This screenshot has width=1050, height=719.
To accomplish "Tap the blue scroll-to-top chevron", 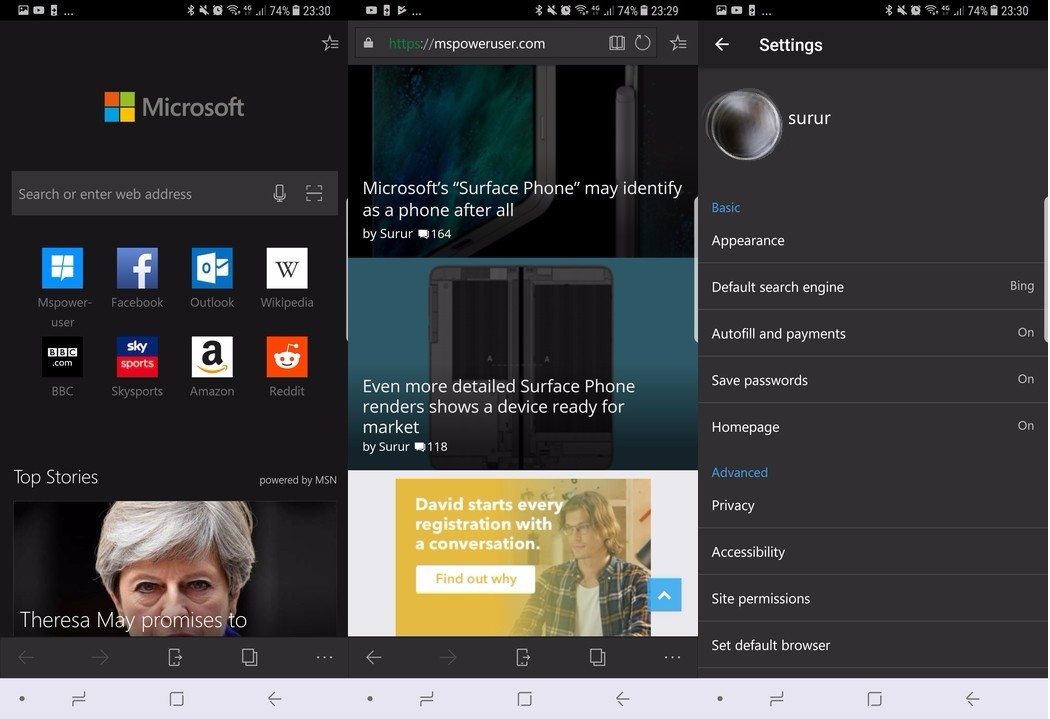I will (x=664, y=594).
